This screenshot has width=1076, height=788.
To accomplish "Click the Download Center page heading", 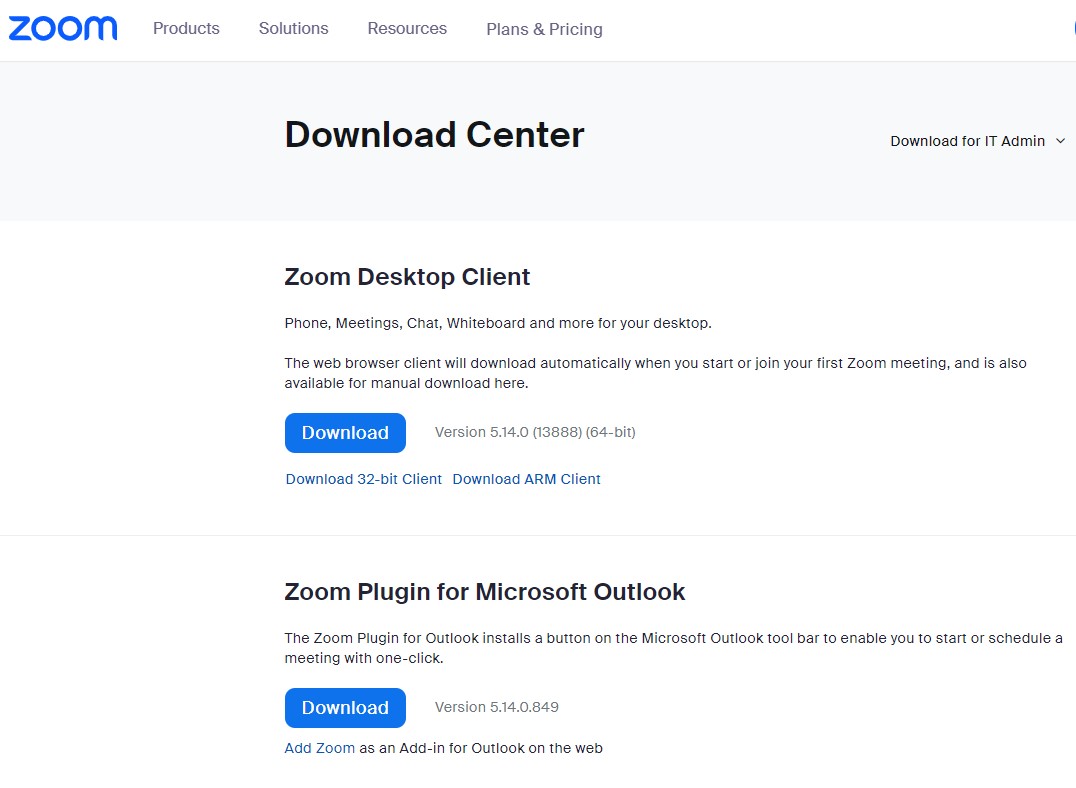I will coord(434,135).
